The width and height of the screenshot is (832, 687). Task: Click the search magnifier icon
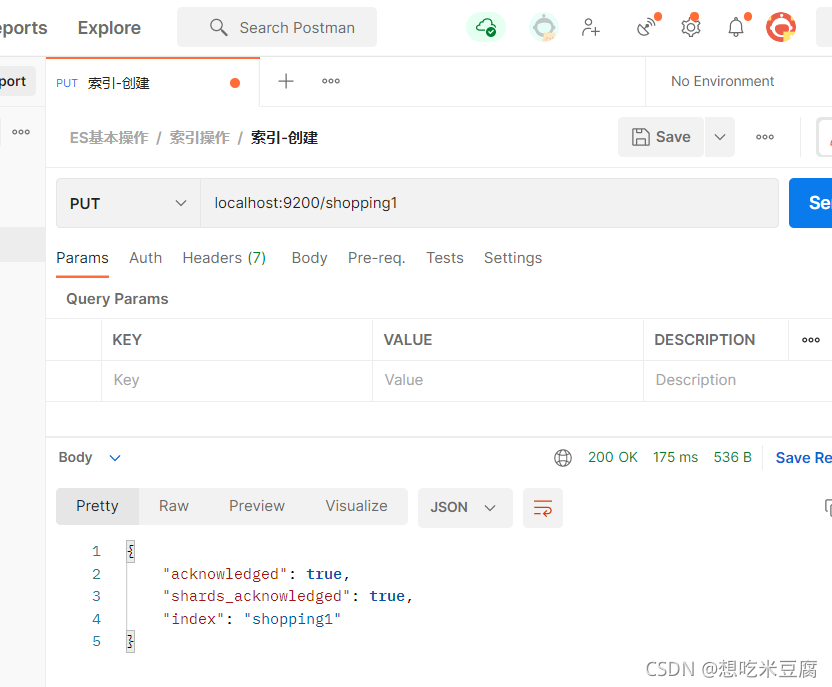coord(219,27)
